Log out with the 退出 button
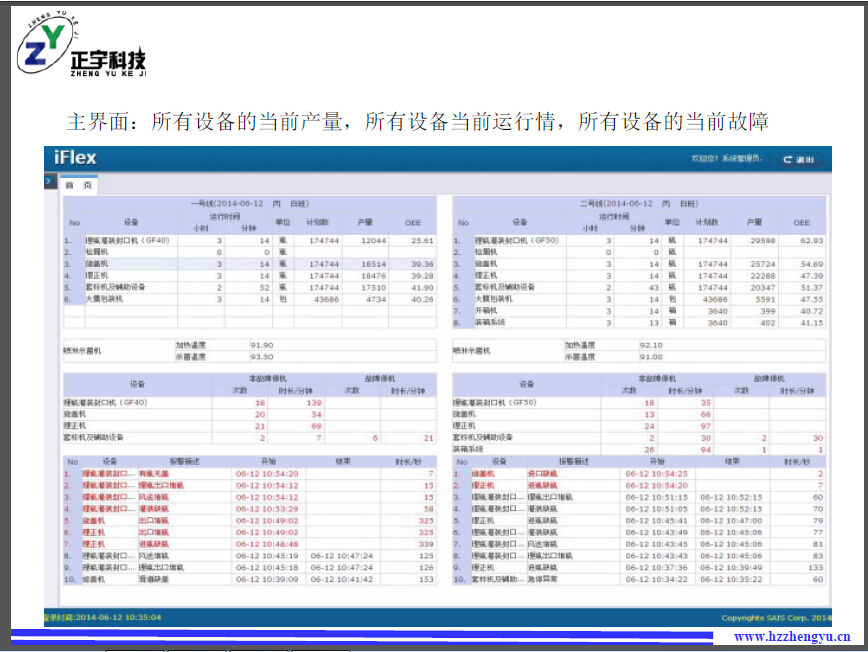Screen dimensions: 868x652 pyautogui.click(x=799, y=159)
